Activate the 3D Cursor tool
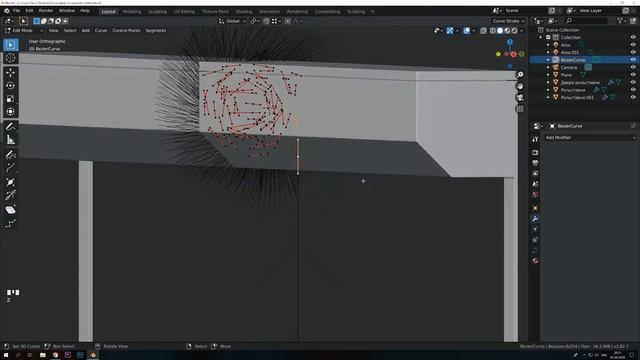 pyautogui.click(x=11, y=58)
